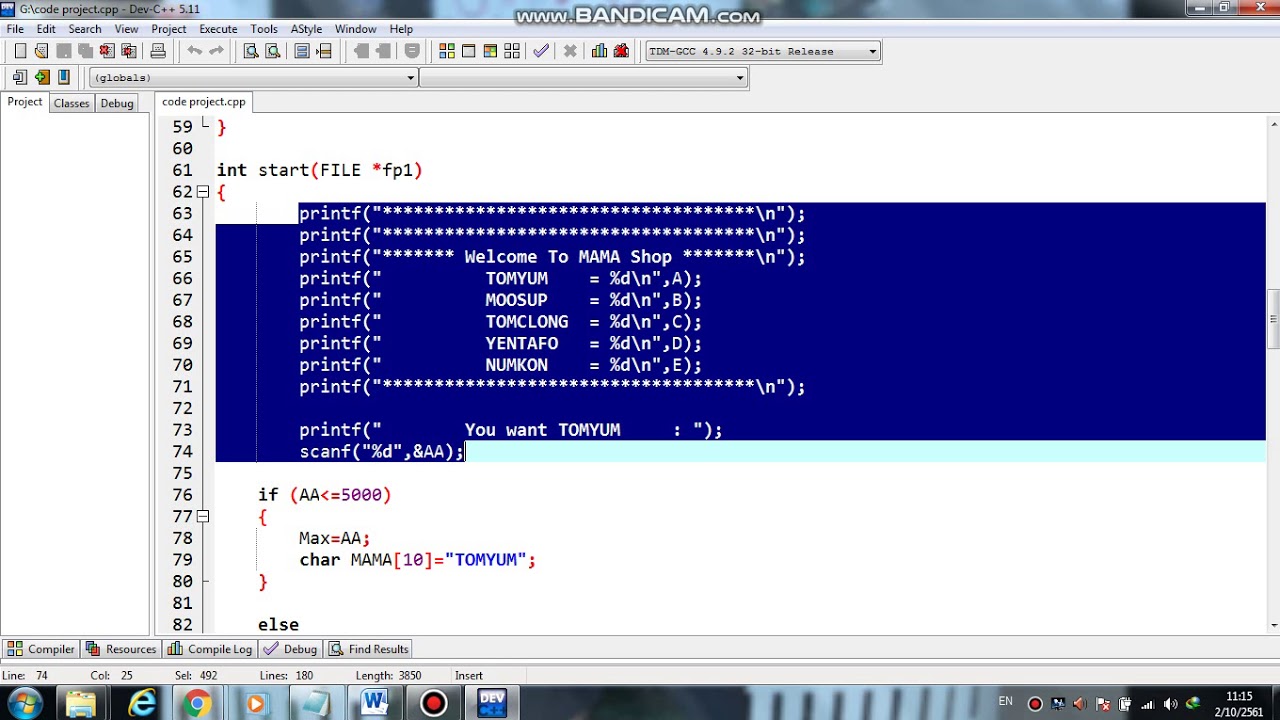Click the Save toolbar icon
Image resolution: width=1280 pixels, height=720 pixels.
point(63,51)
